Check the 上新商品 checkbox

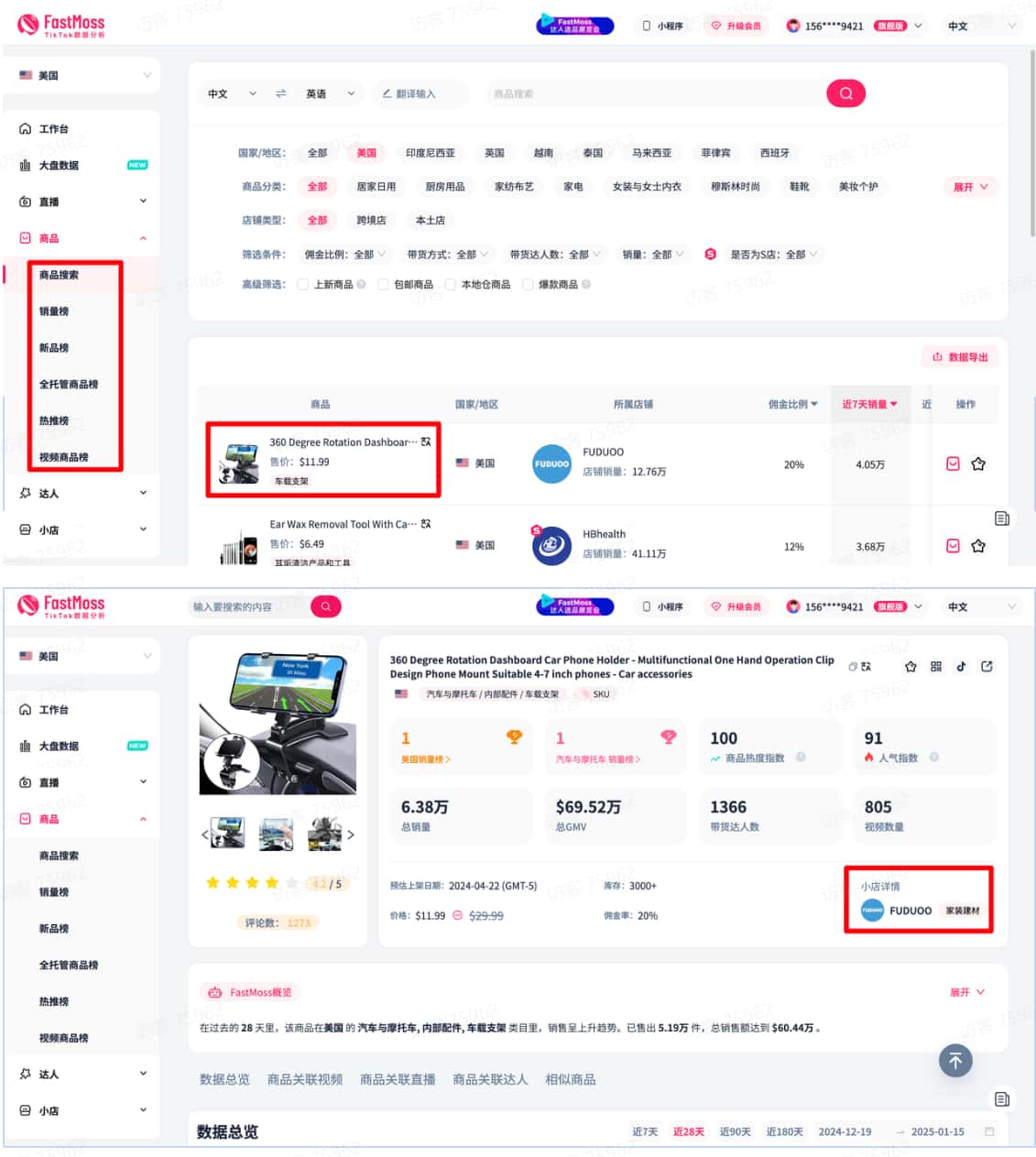(303, 285)
